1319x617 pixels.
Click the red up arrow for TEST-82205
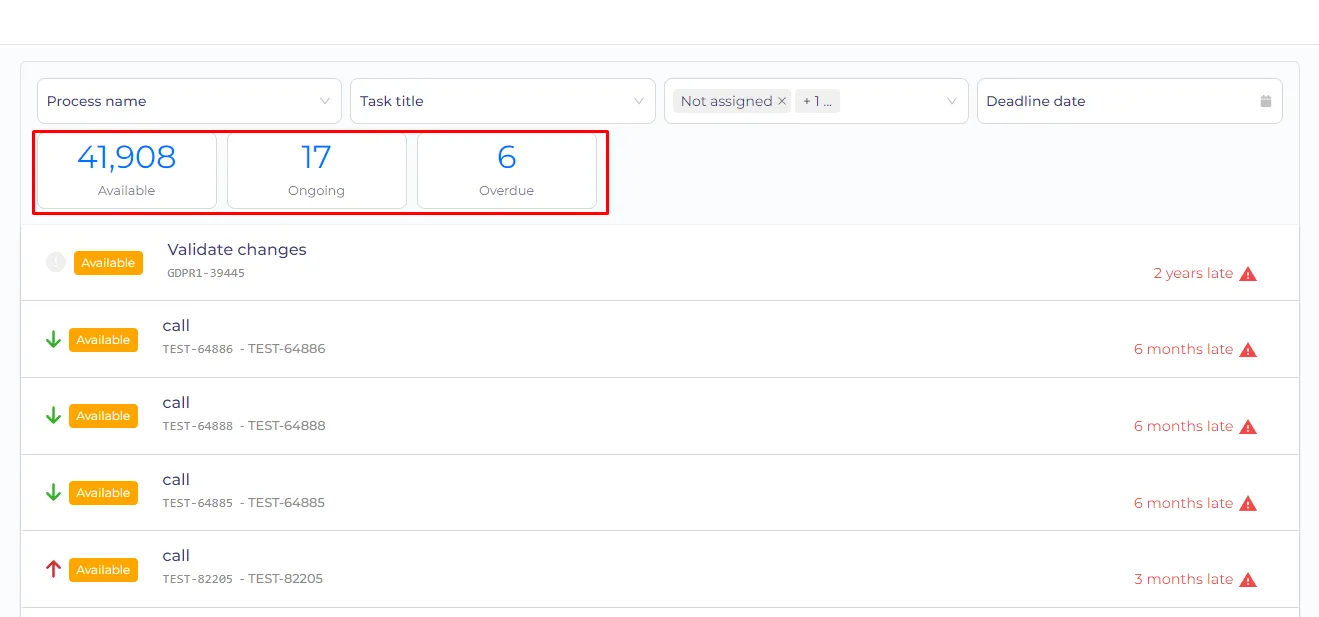54,569
